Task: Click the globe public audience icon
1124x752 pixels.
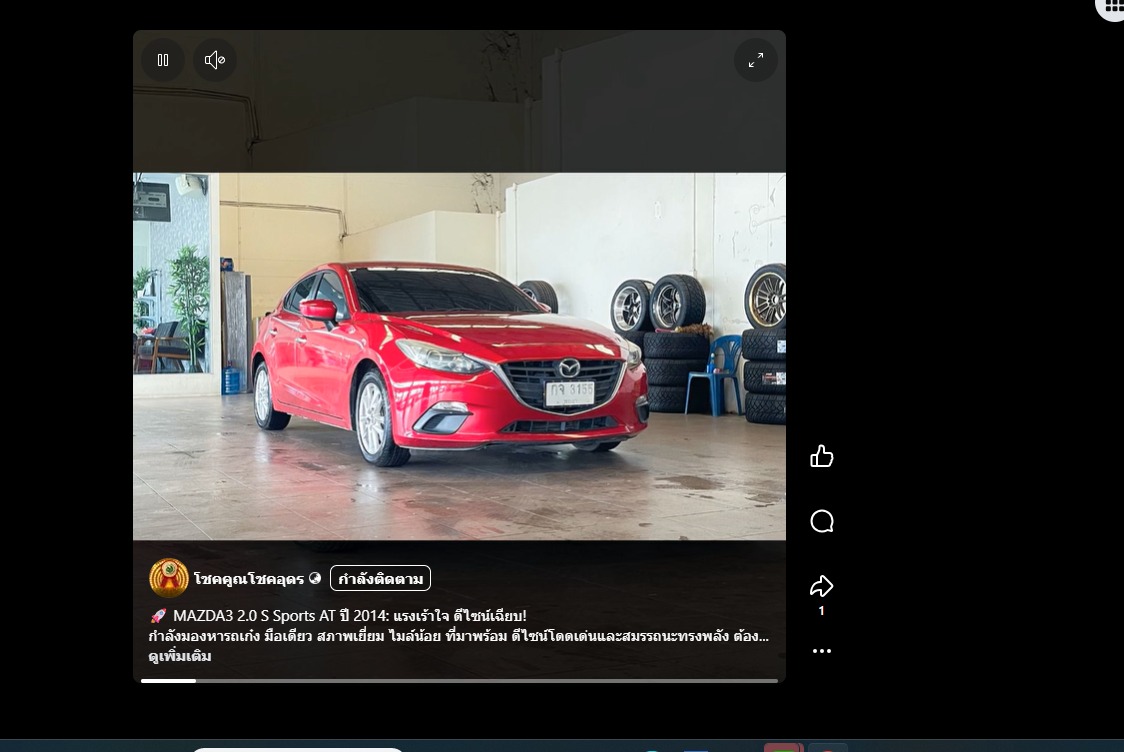Action: point(315,578)
